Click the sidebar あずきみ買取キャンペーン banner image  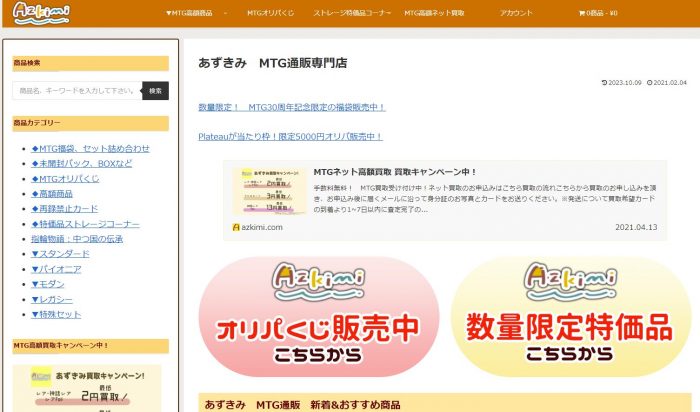[87, 388]
